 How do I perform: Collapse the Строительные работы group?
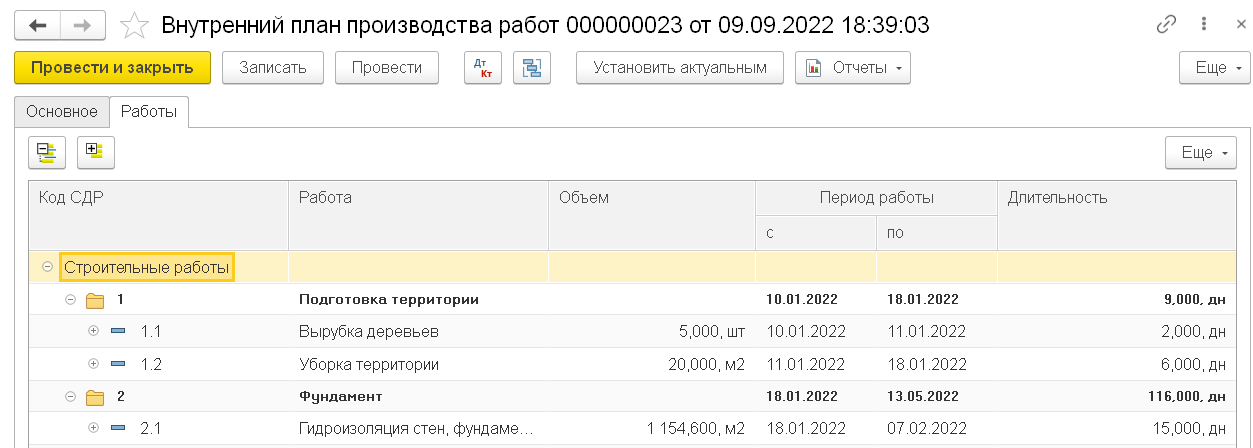click(46, 268)
